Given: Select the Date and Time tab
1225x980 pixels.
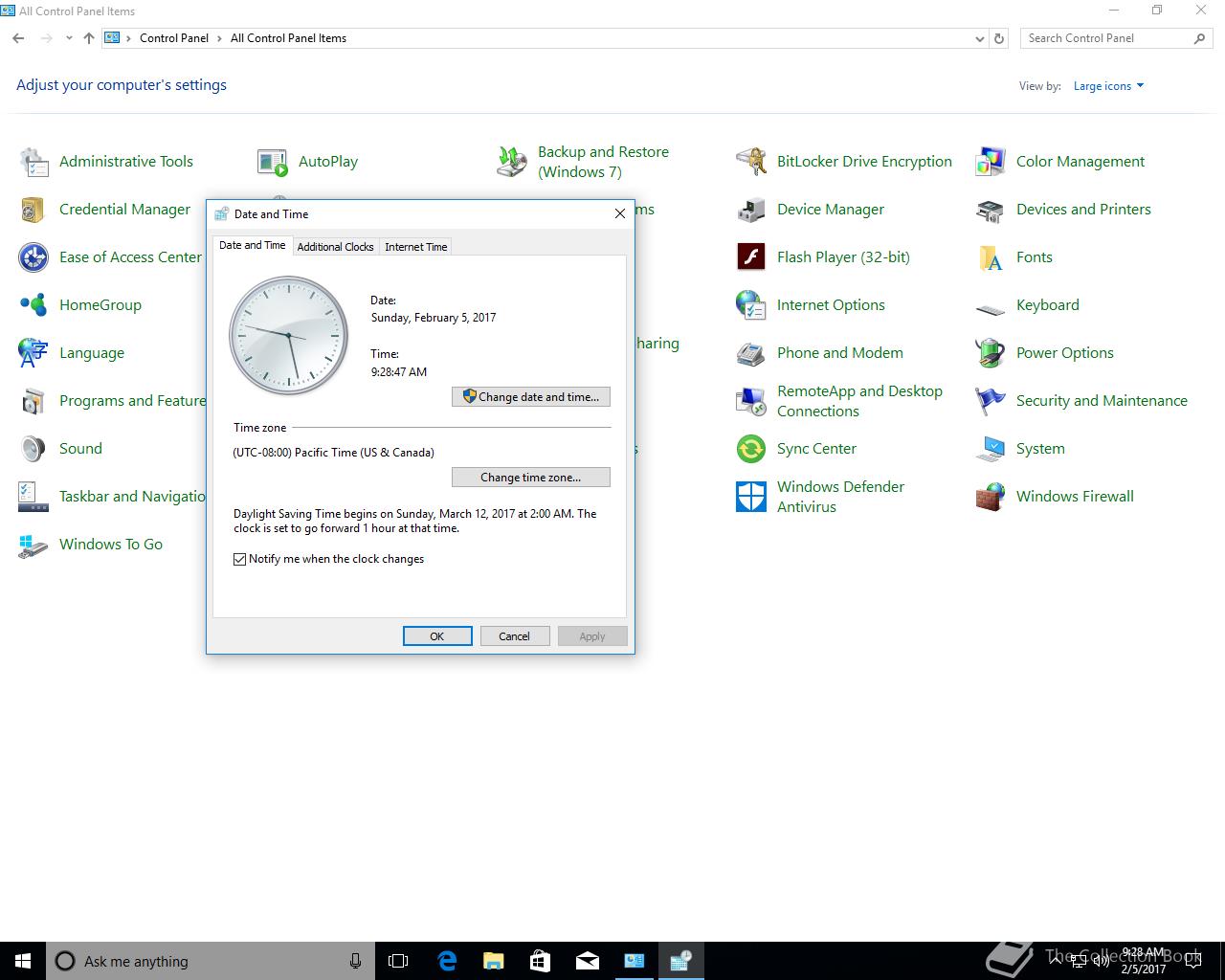Looking at the screenshot, I should coord(253,245).
